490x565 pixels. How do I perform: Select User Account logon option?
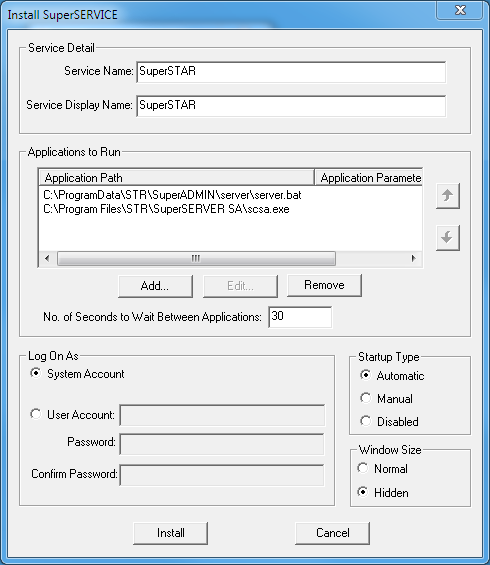pos(35,414)
